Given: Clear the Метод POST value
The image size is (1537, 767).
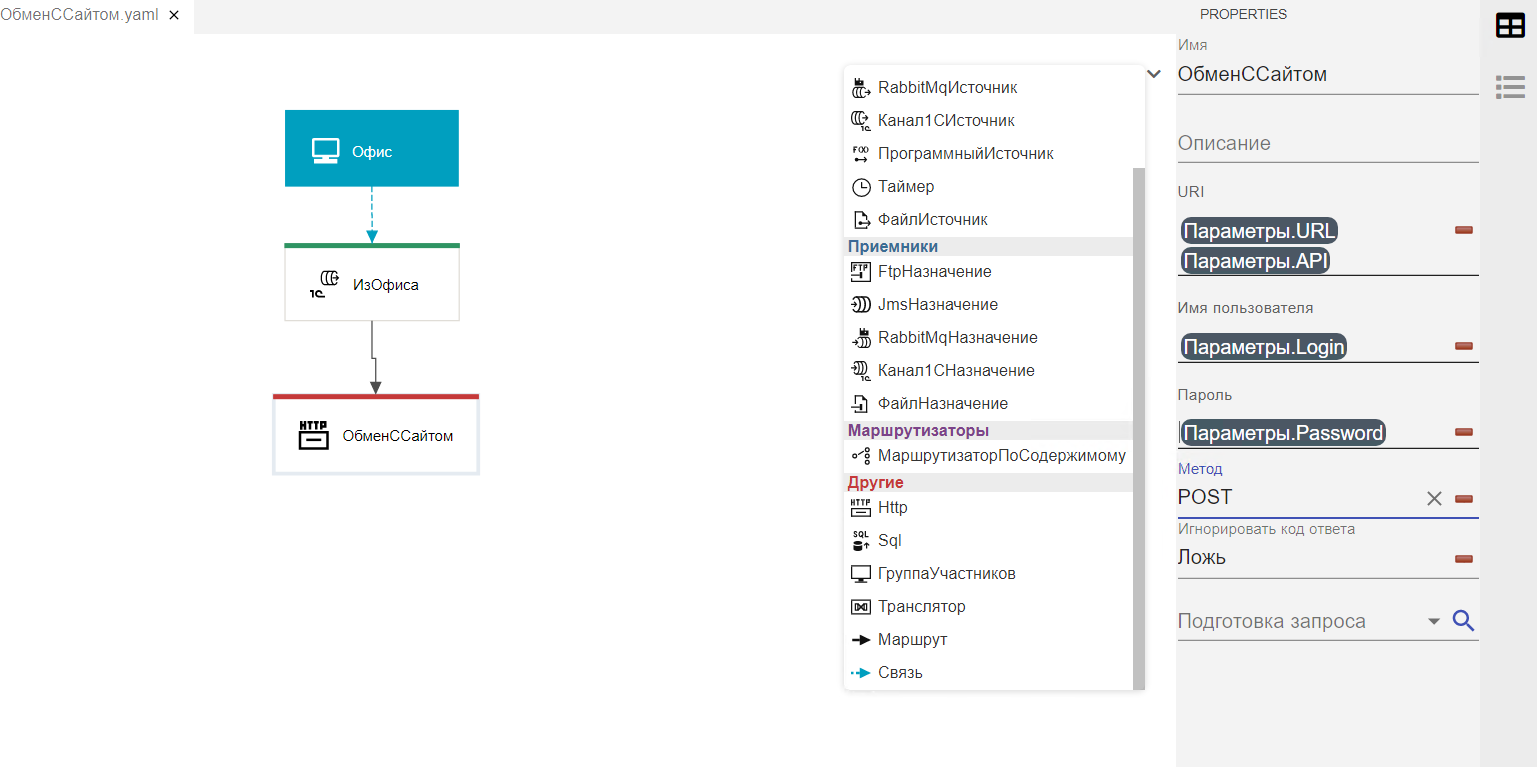Looking at the screenshot, I should pyautogui.click(x=1434, y=498).
